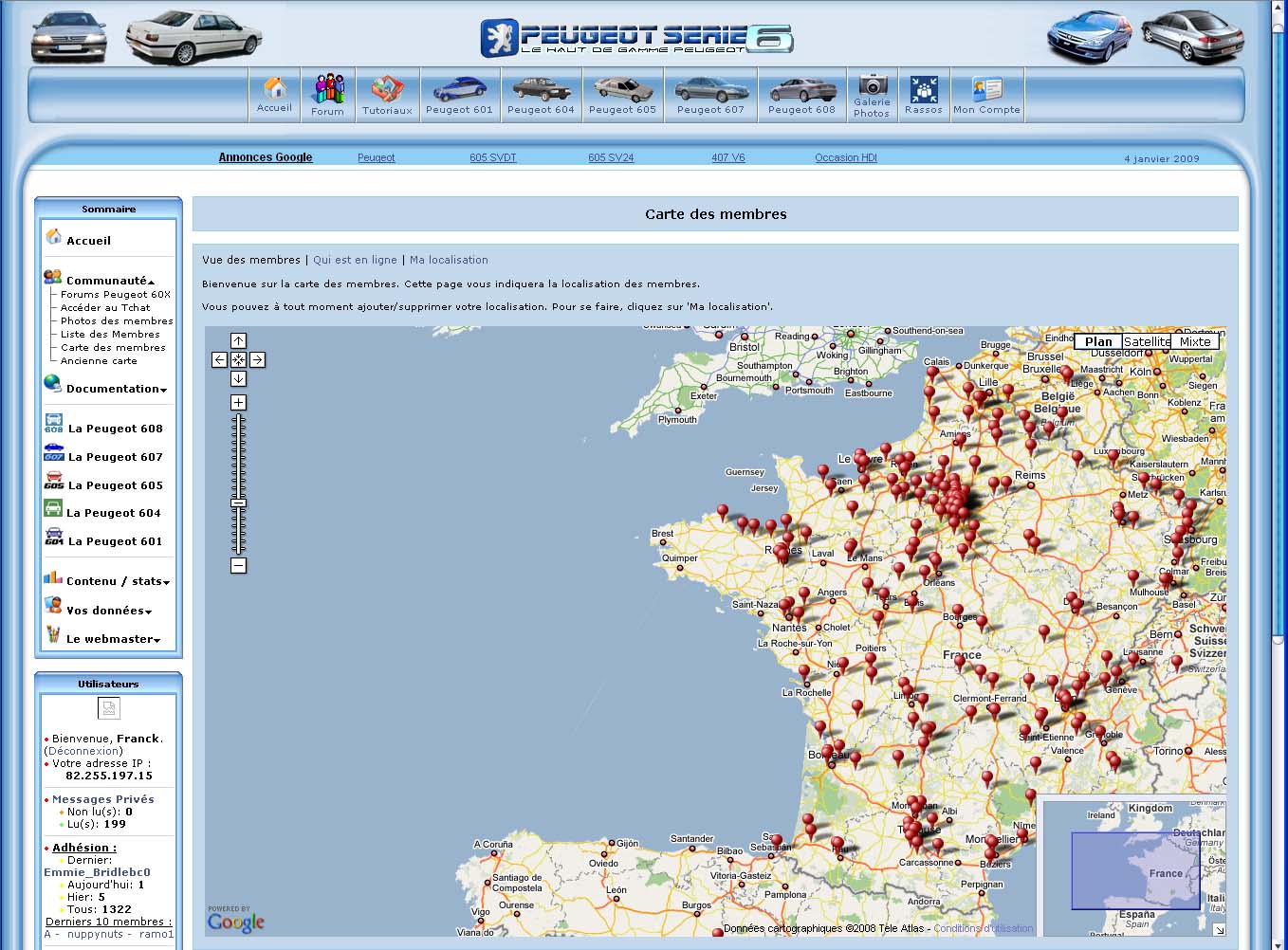Pan the map up with the arrow button
Viewport: 1288px width, 950px height.
click(x=238, y=340)
